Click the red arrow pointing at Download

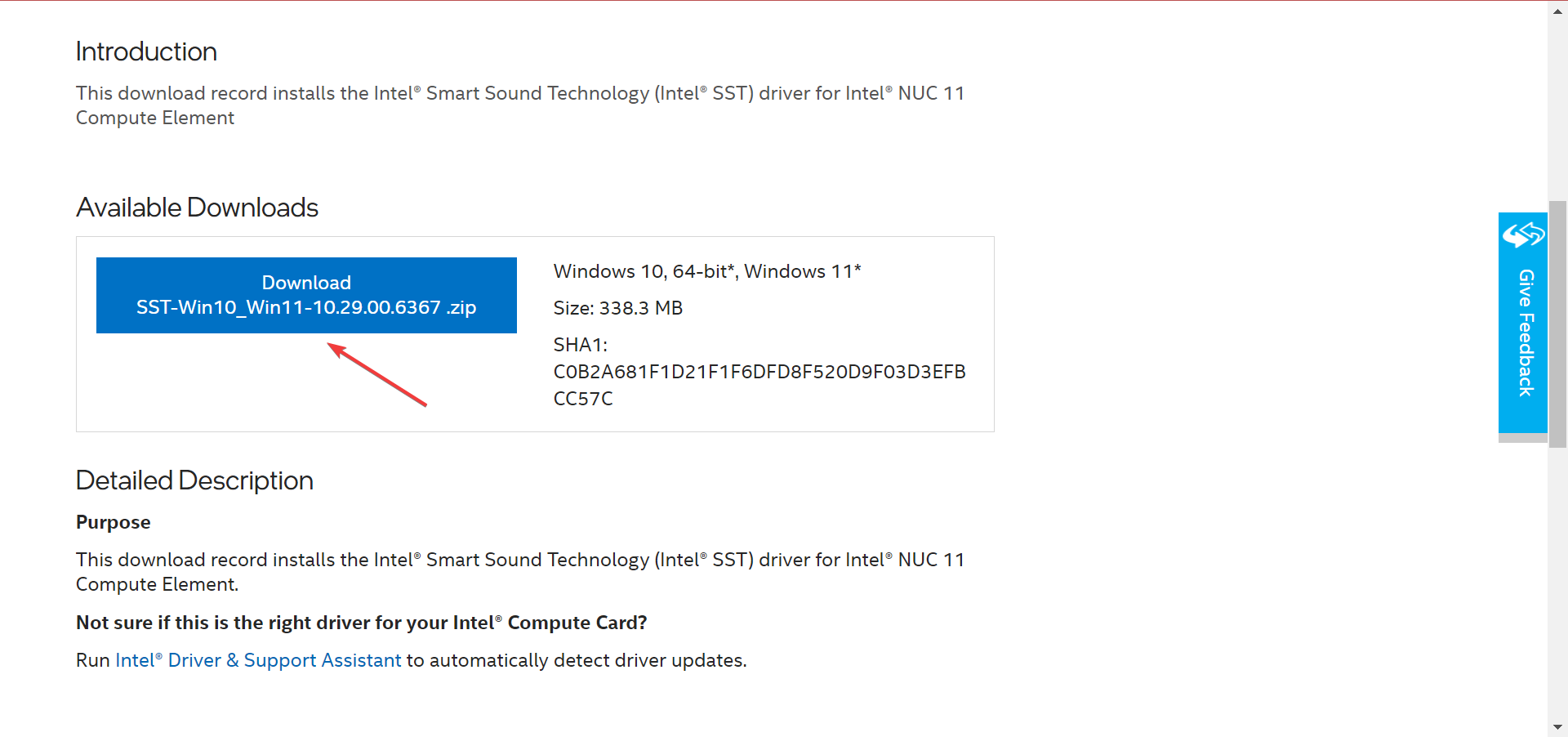(377, 375)
